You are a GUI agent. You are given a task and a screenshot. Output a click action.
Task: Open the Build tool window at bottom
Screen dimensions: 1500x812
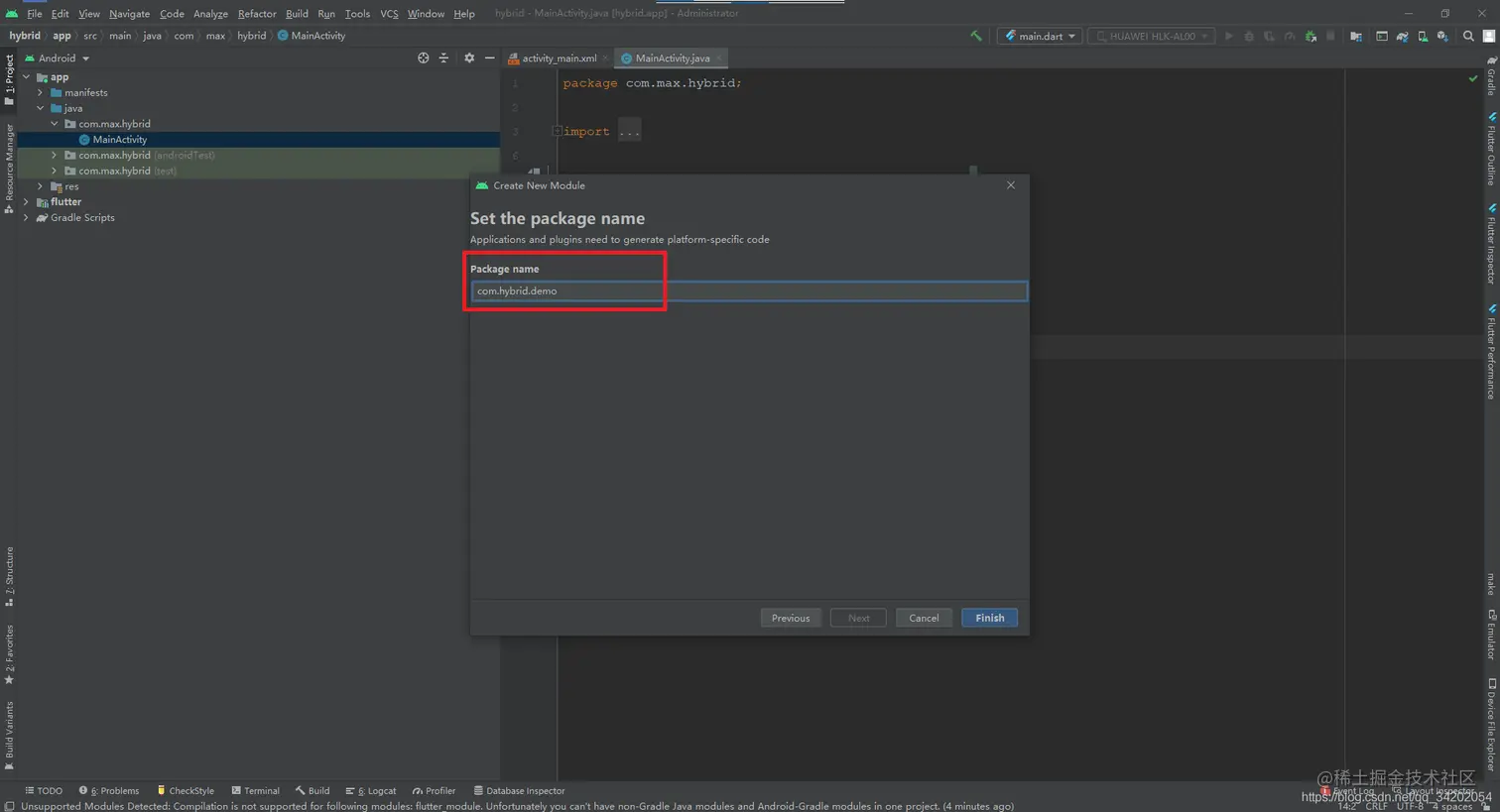[x=312, y=791]
